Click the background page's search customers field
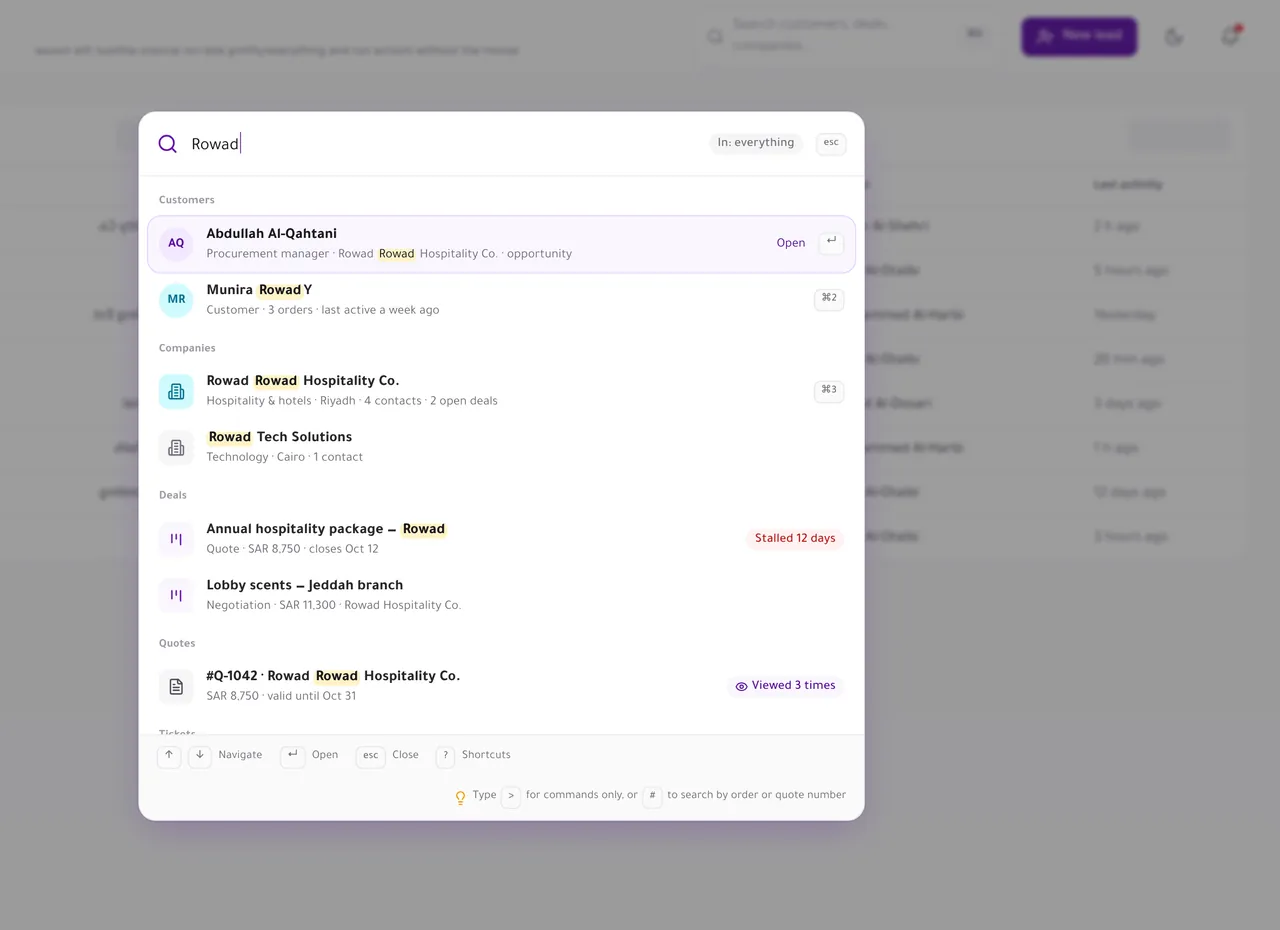 point(845,35)
